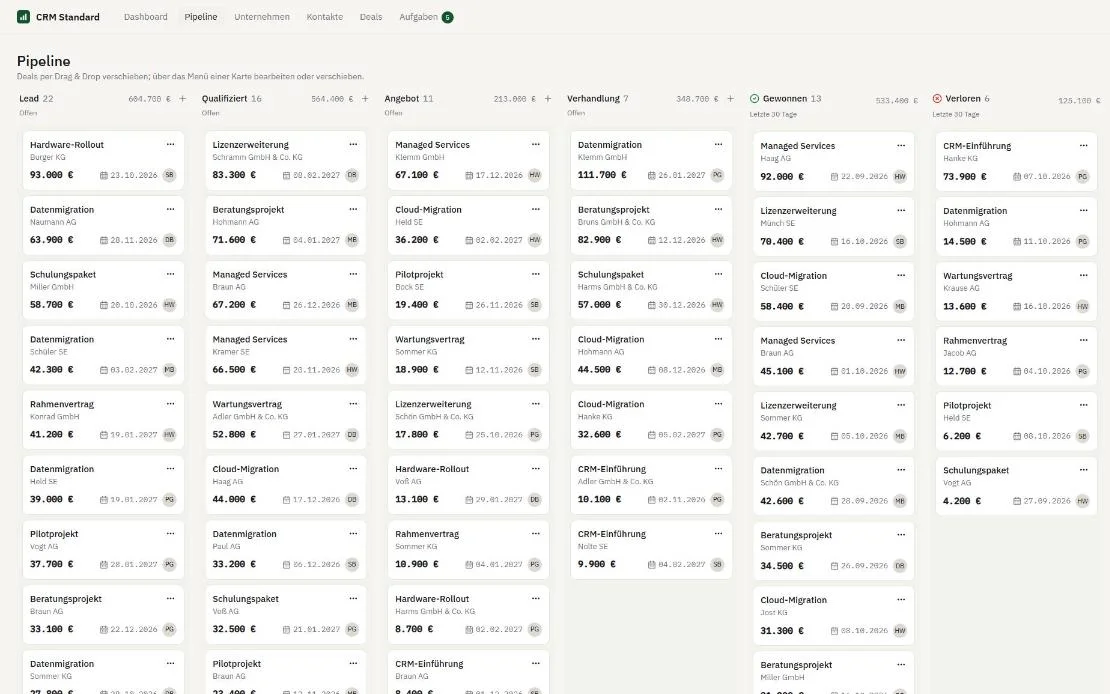This screenshot has width=1110, height=694.
Task: Click Managed Services title on Kramer SE card
Action: (x=250, y=339)
